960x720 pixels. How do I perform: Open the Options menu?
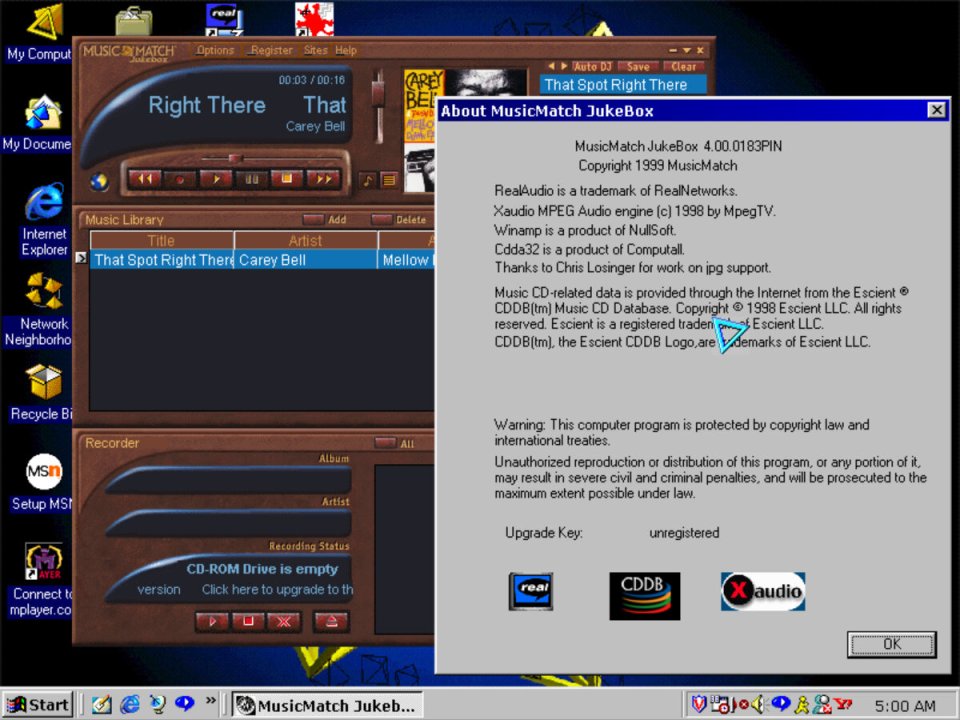215,50
